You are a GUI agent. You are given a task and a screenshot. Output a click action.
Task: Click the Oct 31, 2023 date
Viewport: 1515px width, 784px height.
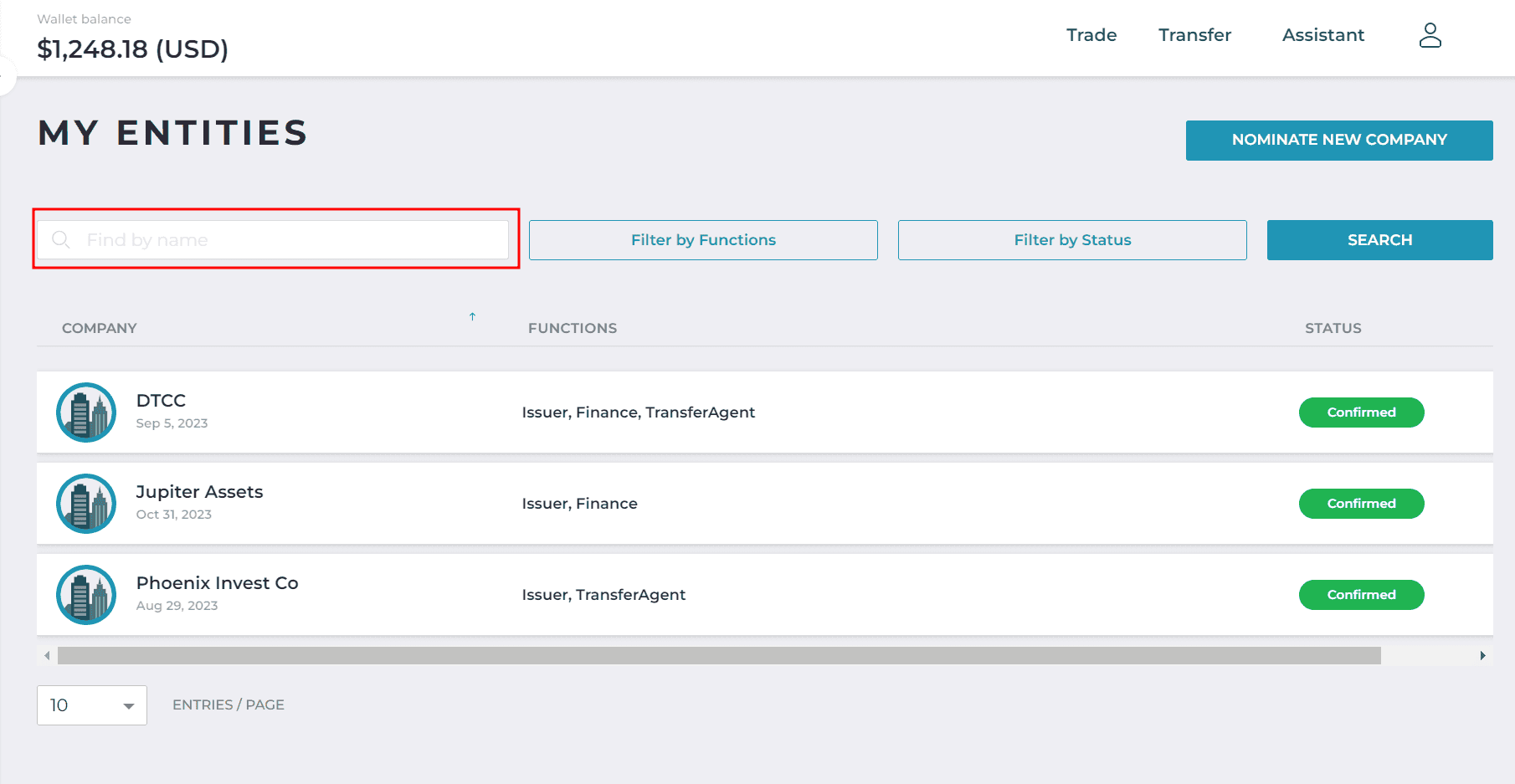tap(174, 515)
